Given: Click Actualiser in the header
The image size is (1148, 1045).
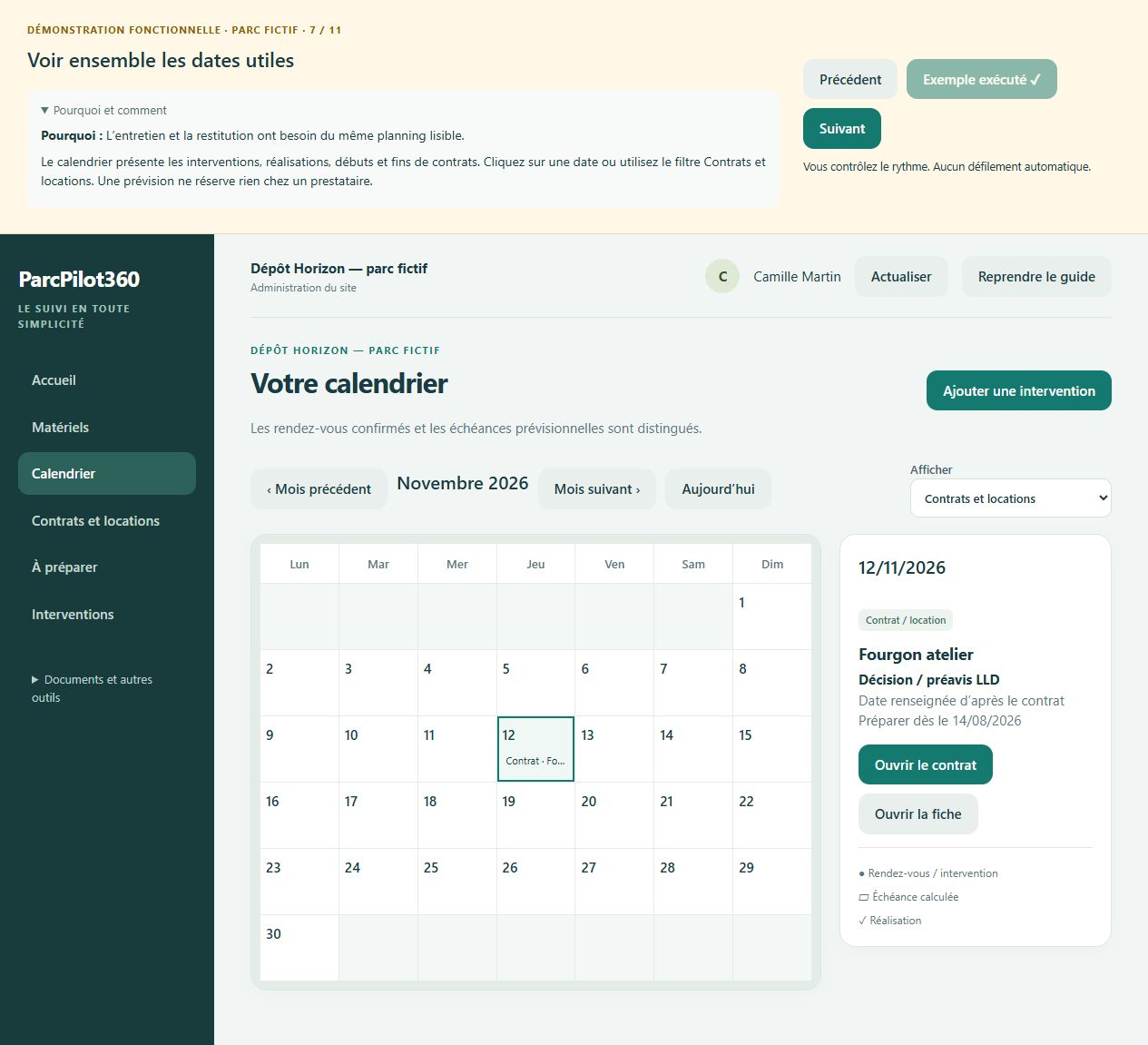Looking at the screenshot, I should [901, 277].
